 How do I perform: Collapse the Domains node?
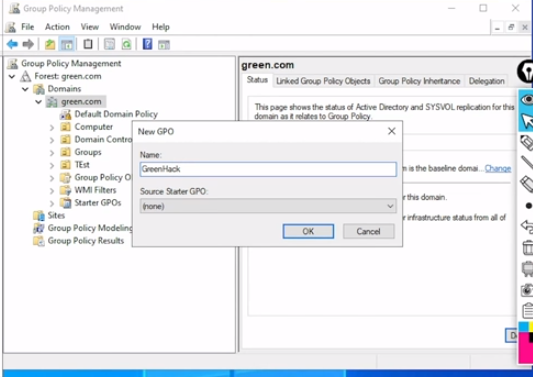pyautogui.click(x=25, y=89)
